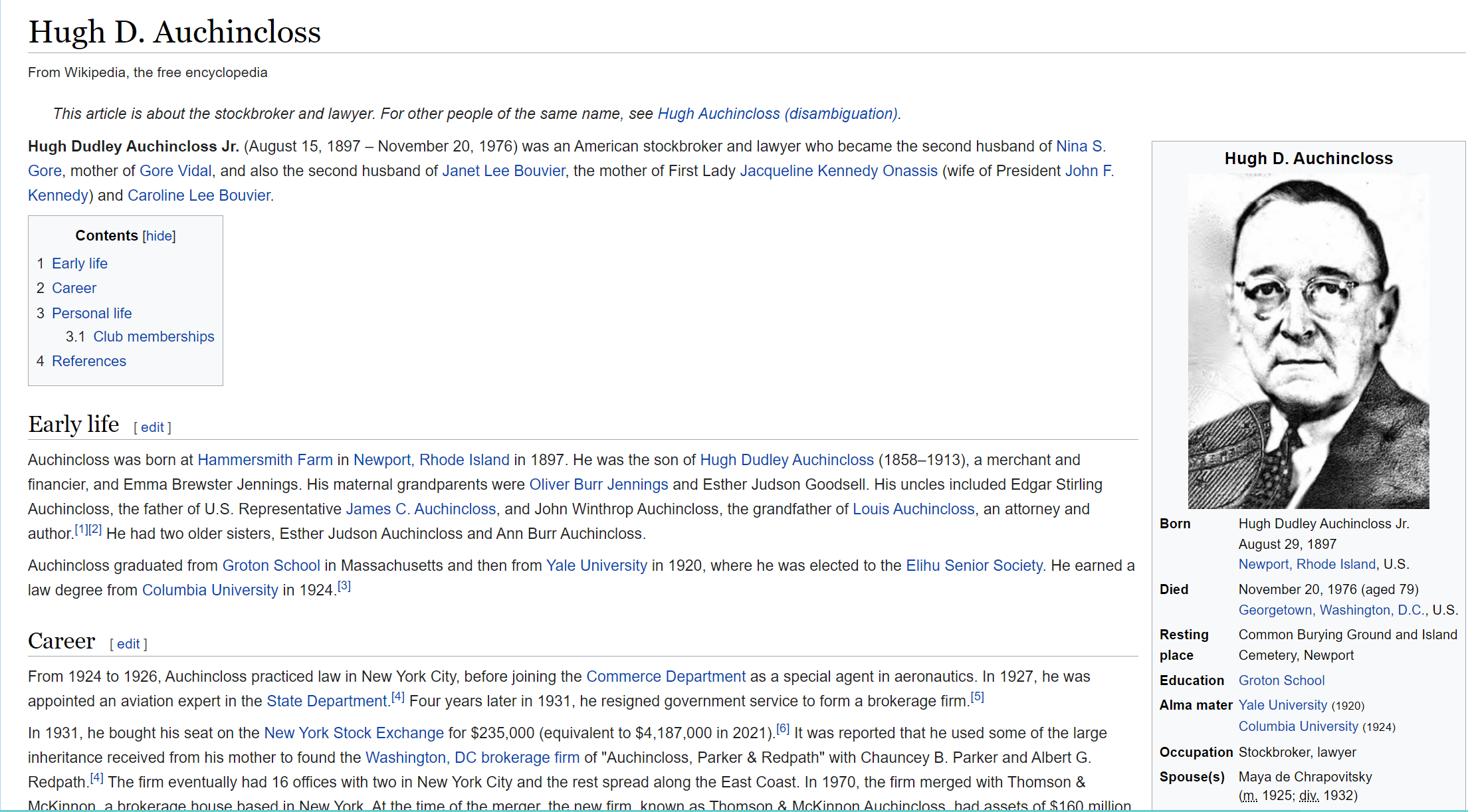1468x812 pixels.
Task: Jump to References in Contents
Action: coord(89,361)
